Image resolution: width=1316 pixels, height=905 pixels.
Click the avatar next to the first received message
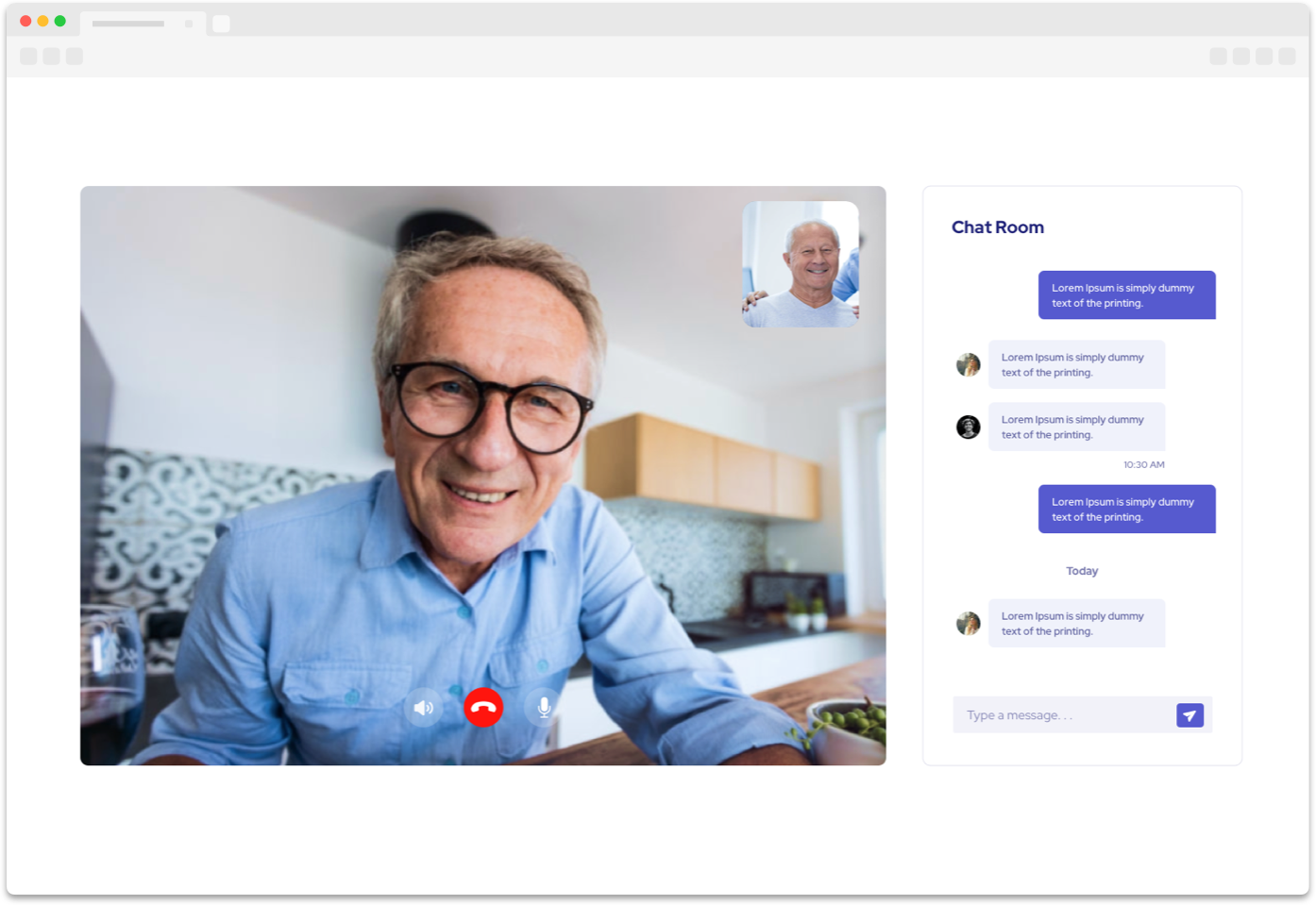[969, 364]
